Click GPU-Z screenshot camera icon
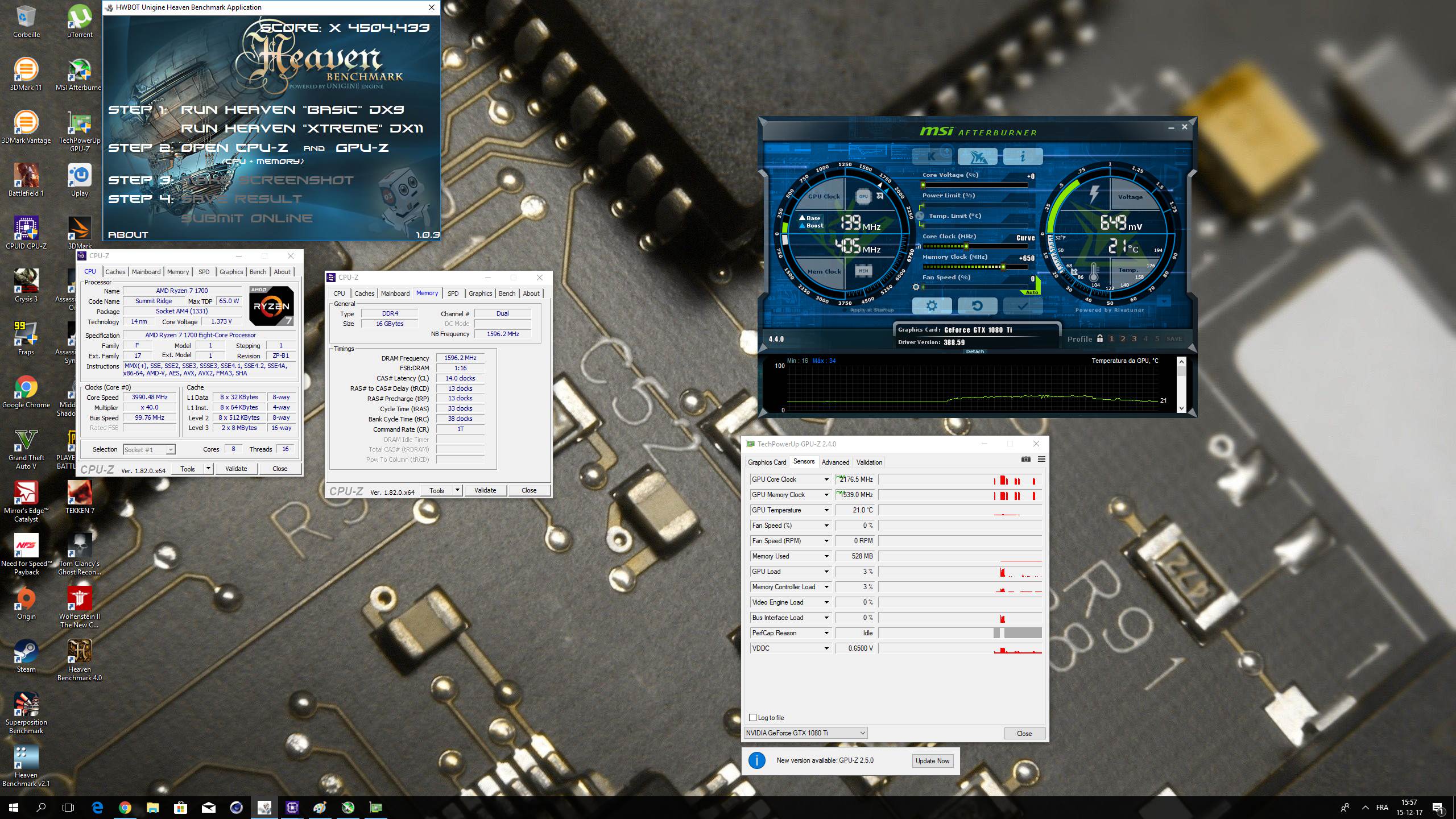The image size is (1456, 819). pyautogui.click(x=1025, y=460)
